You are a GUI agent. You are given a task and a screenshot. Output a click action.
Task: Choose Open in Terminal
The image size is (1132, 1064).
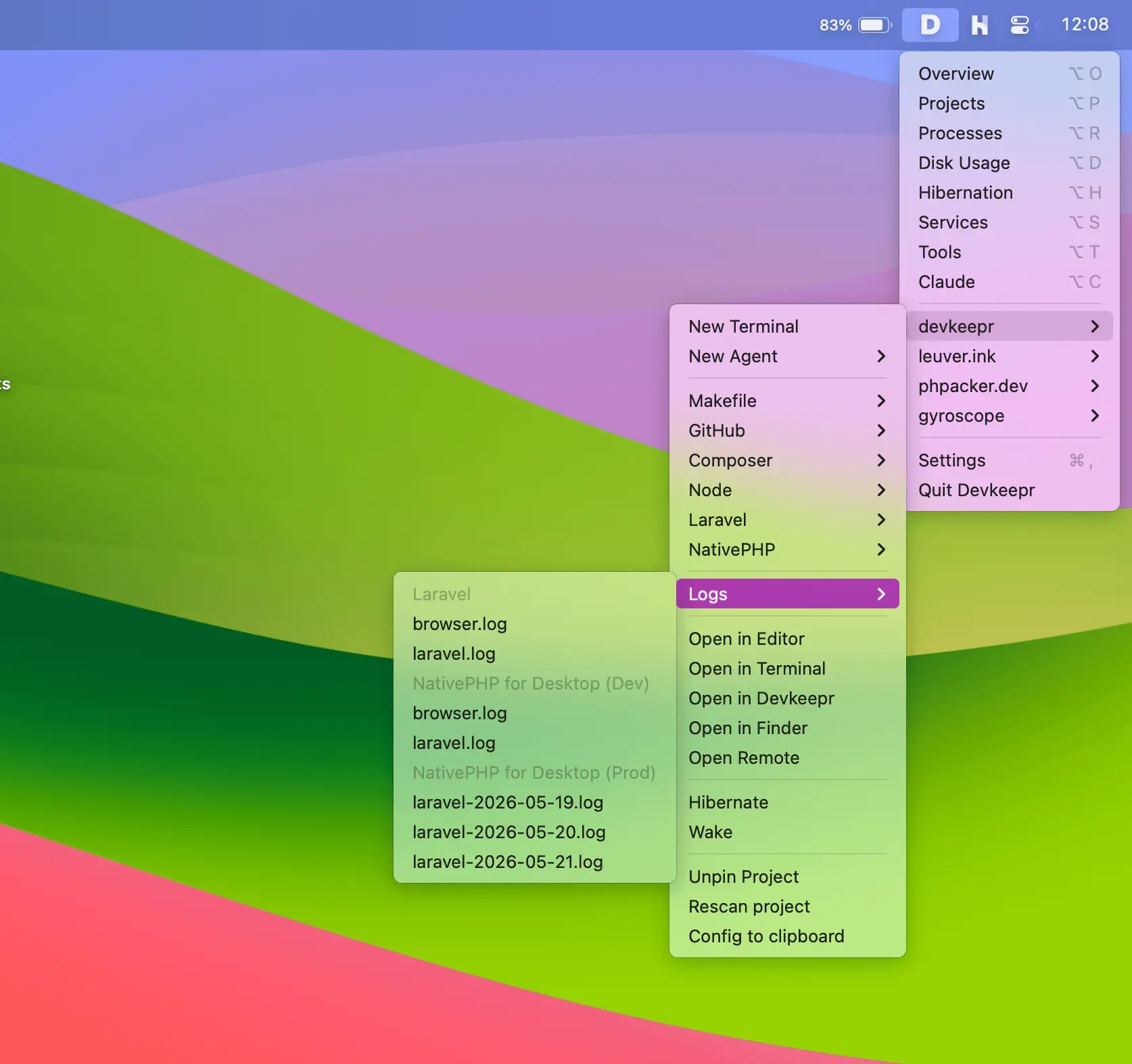pos(788,669)
